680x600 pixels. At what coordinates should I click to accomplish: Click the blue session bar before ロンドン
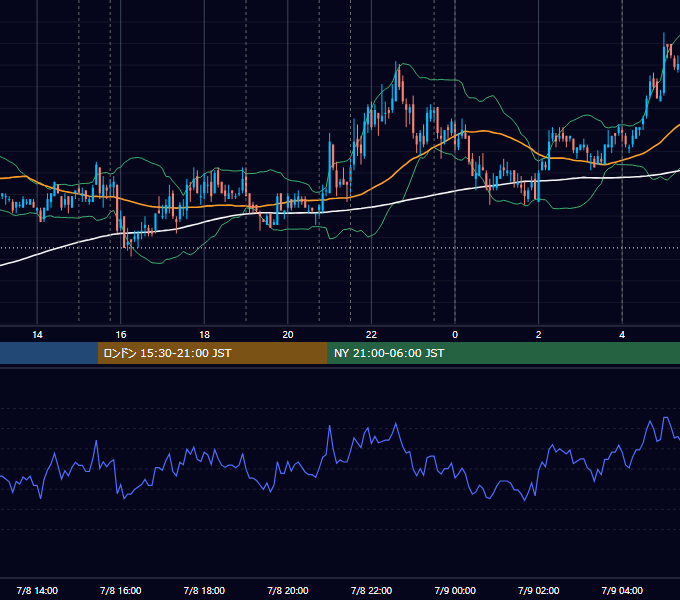pos(49,353)
